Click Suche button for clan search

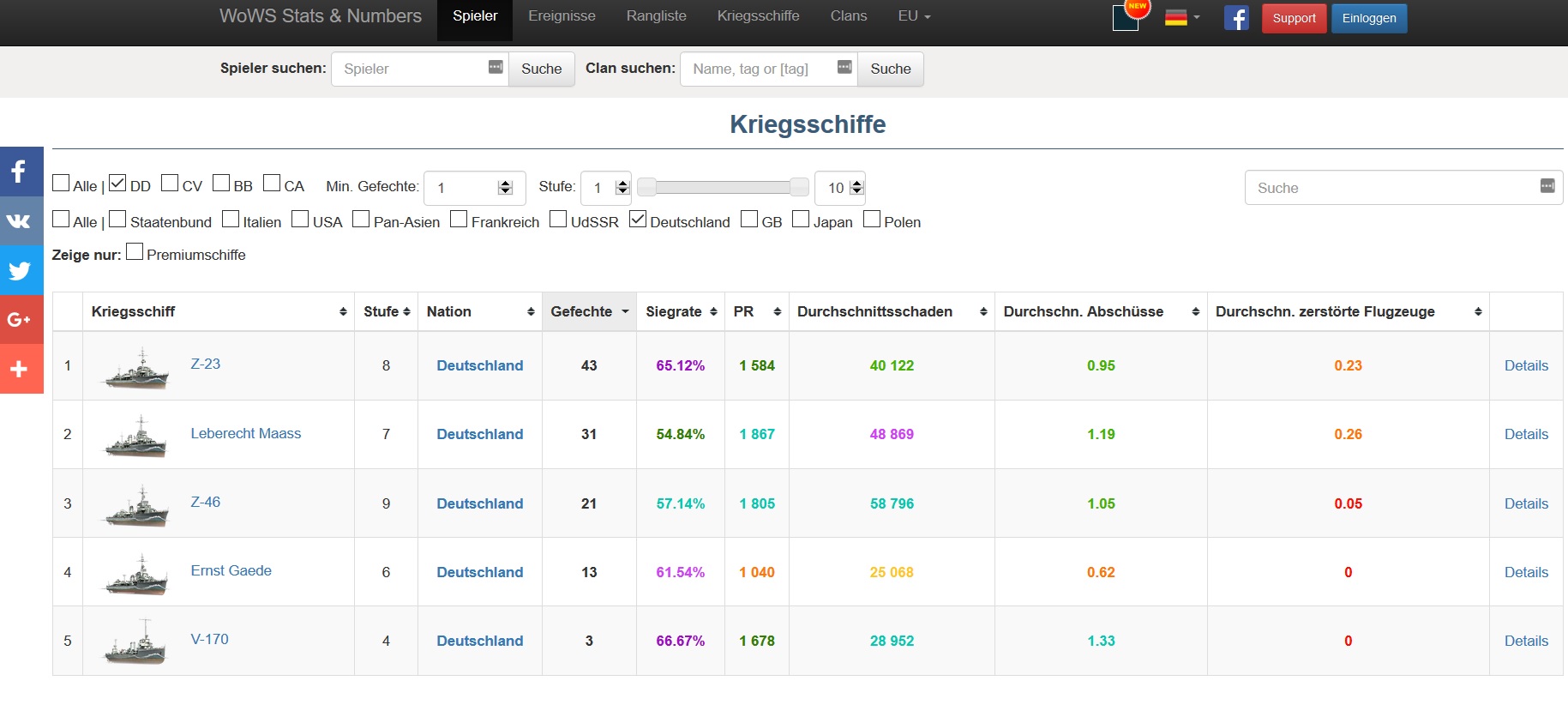tap(891, 69)
